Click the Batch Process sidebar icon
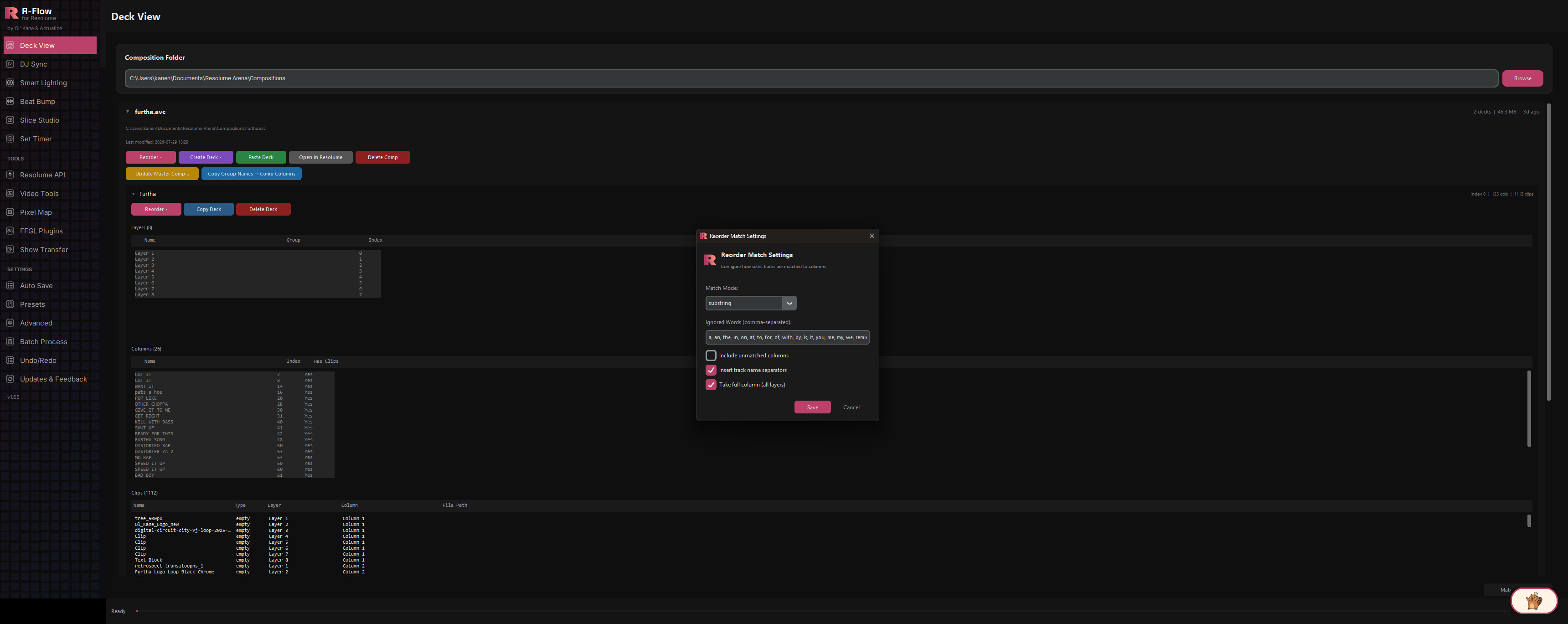Image resolution: width=1568 pixels, height=624 pixels. point(10,341)
